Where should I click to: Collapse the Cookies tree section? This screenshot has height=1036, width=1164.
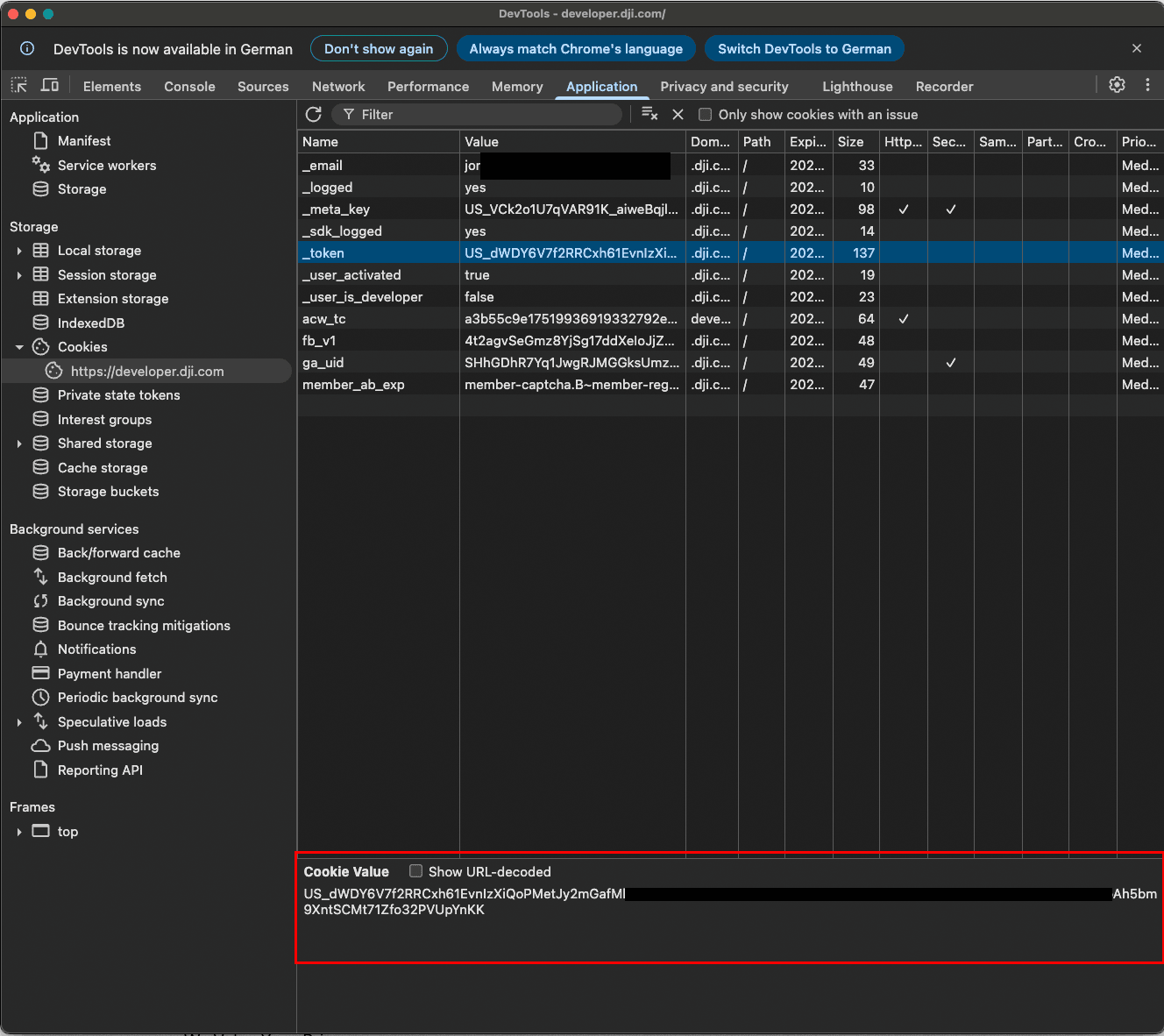19,347
